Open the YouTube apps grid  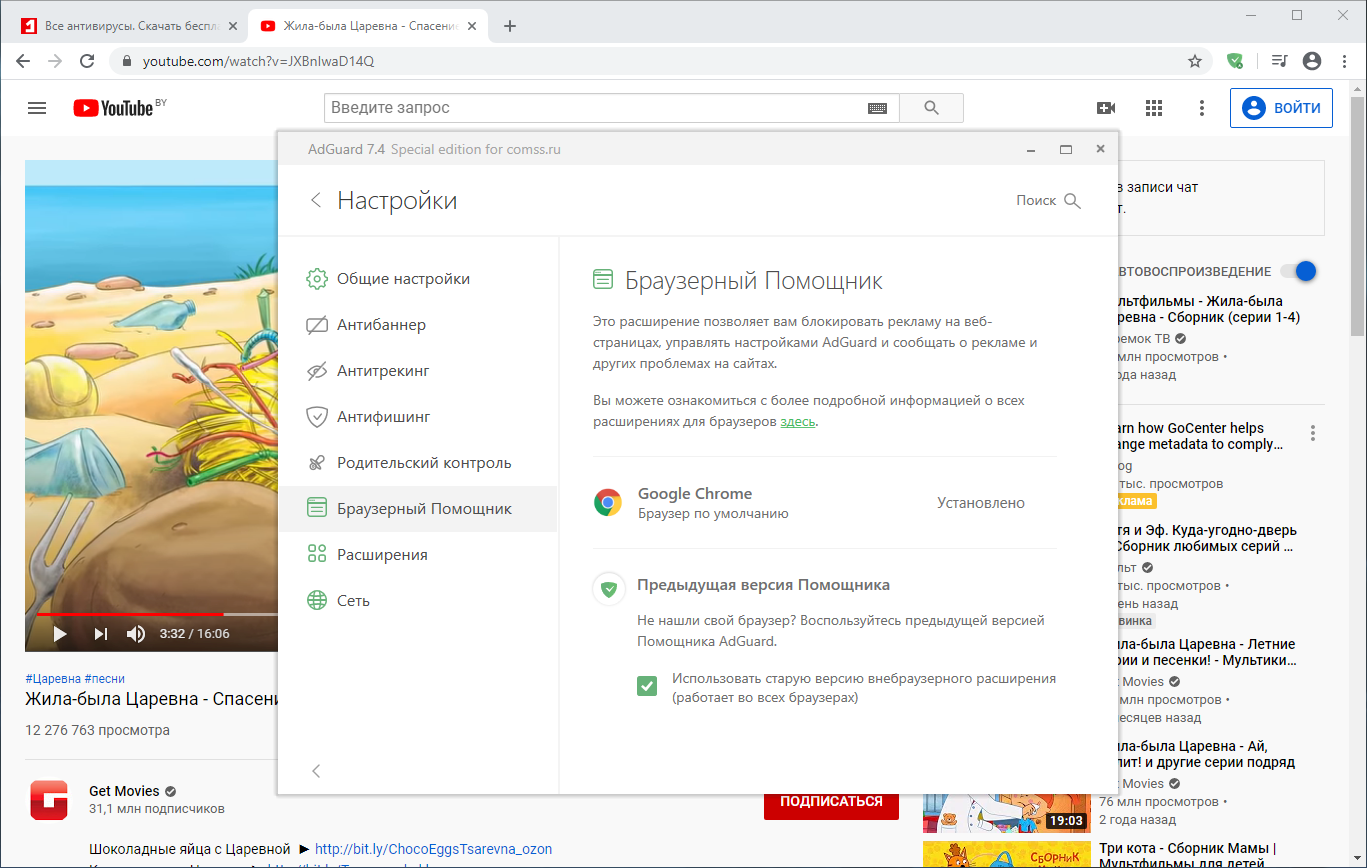coord(1154,108)
